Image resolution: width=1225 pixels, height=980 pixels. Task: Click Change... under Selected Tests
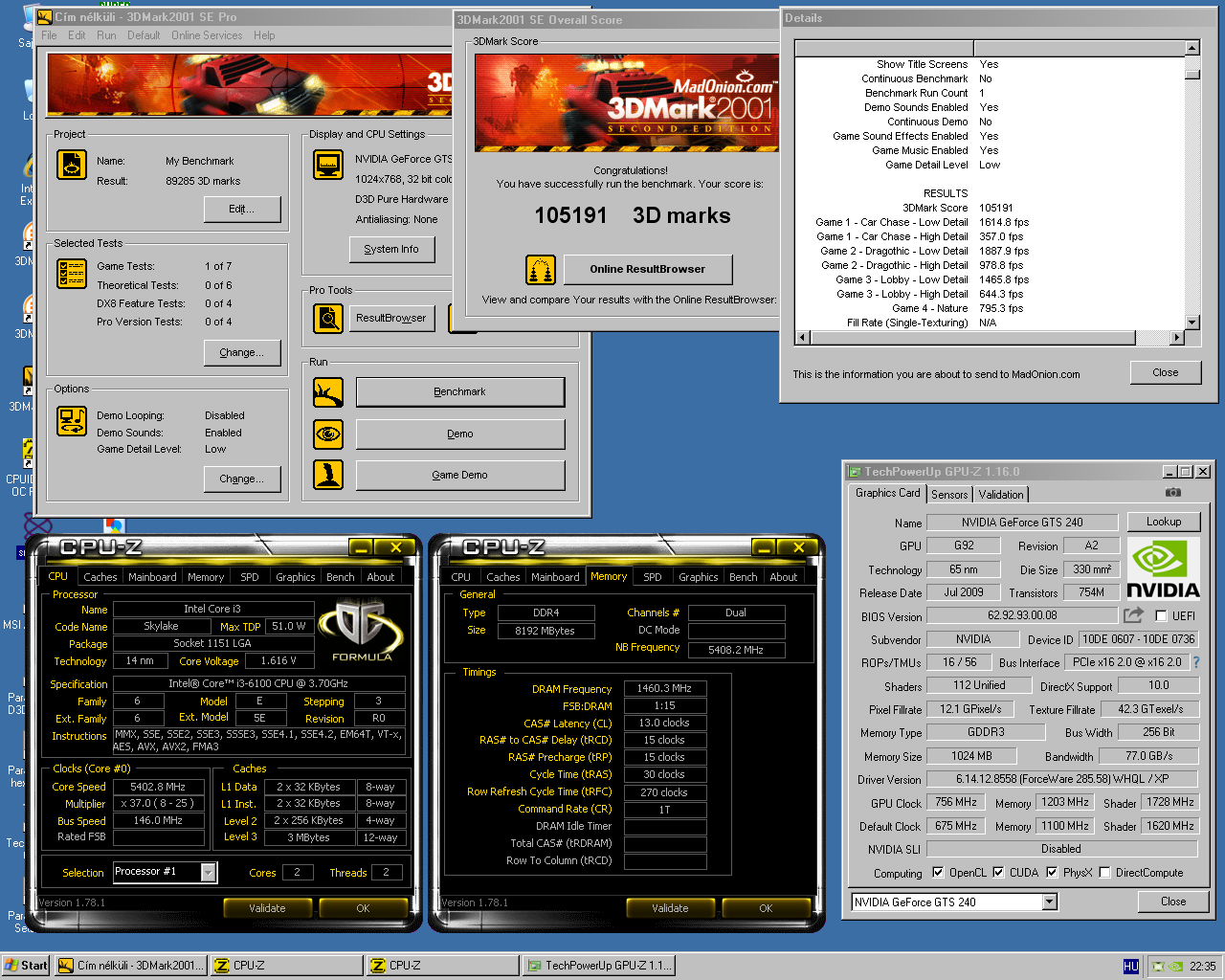241,352
